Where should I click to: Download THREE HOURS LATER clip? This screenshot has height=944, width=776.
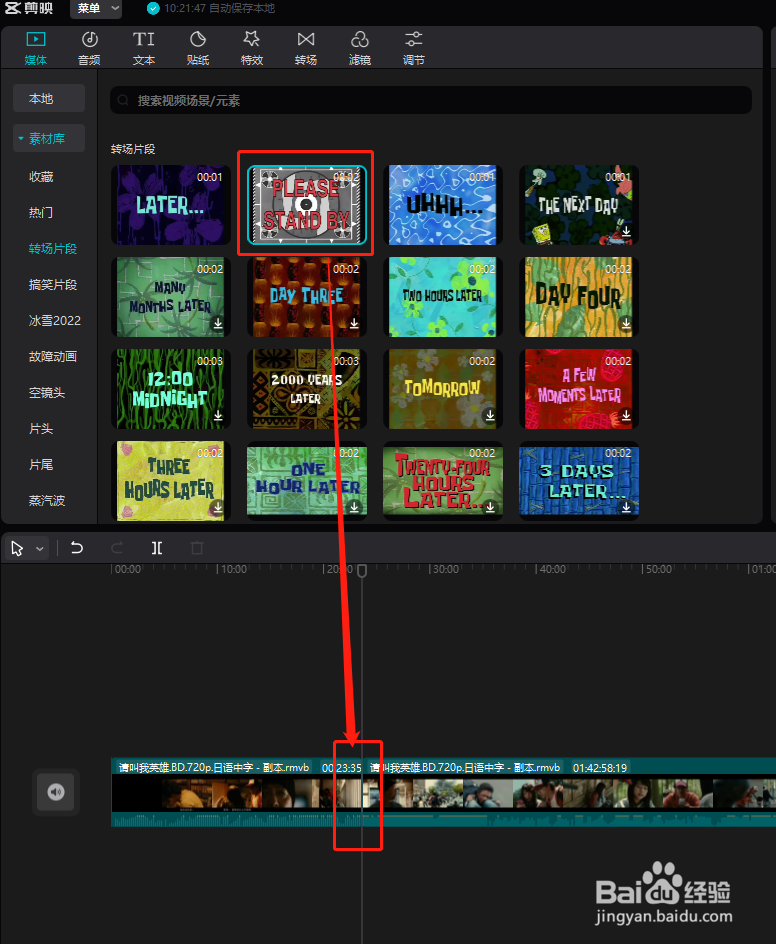(218, 508)
